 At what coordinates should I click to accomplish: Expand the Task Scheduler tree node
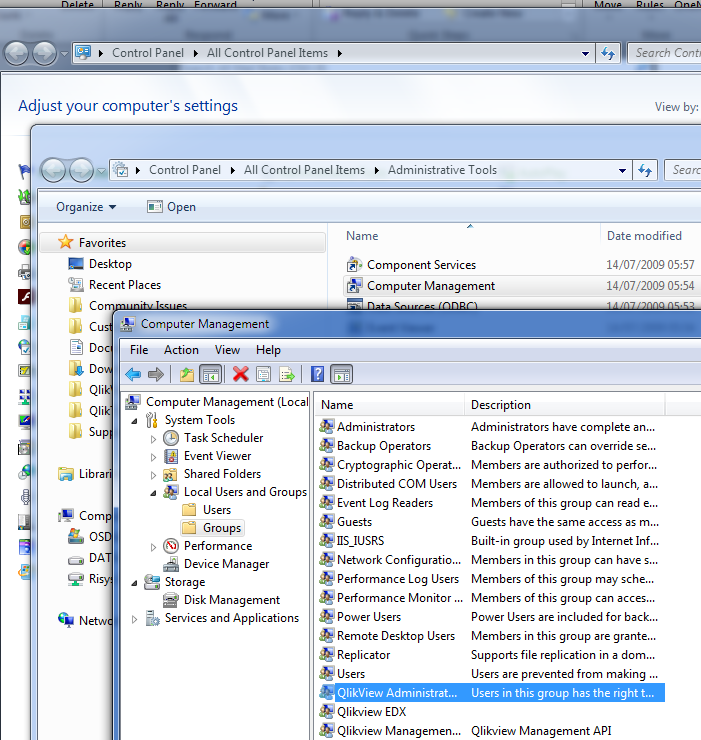click(153, 439)
